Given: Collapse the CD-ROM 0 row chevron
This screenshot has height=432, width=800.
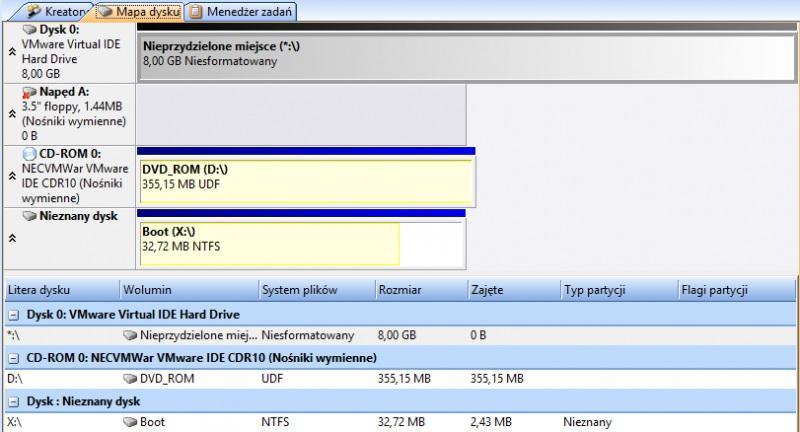Looking at the screenshot, I should point(12,176).
